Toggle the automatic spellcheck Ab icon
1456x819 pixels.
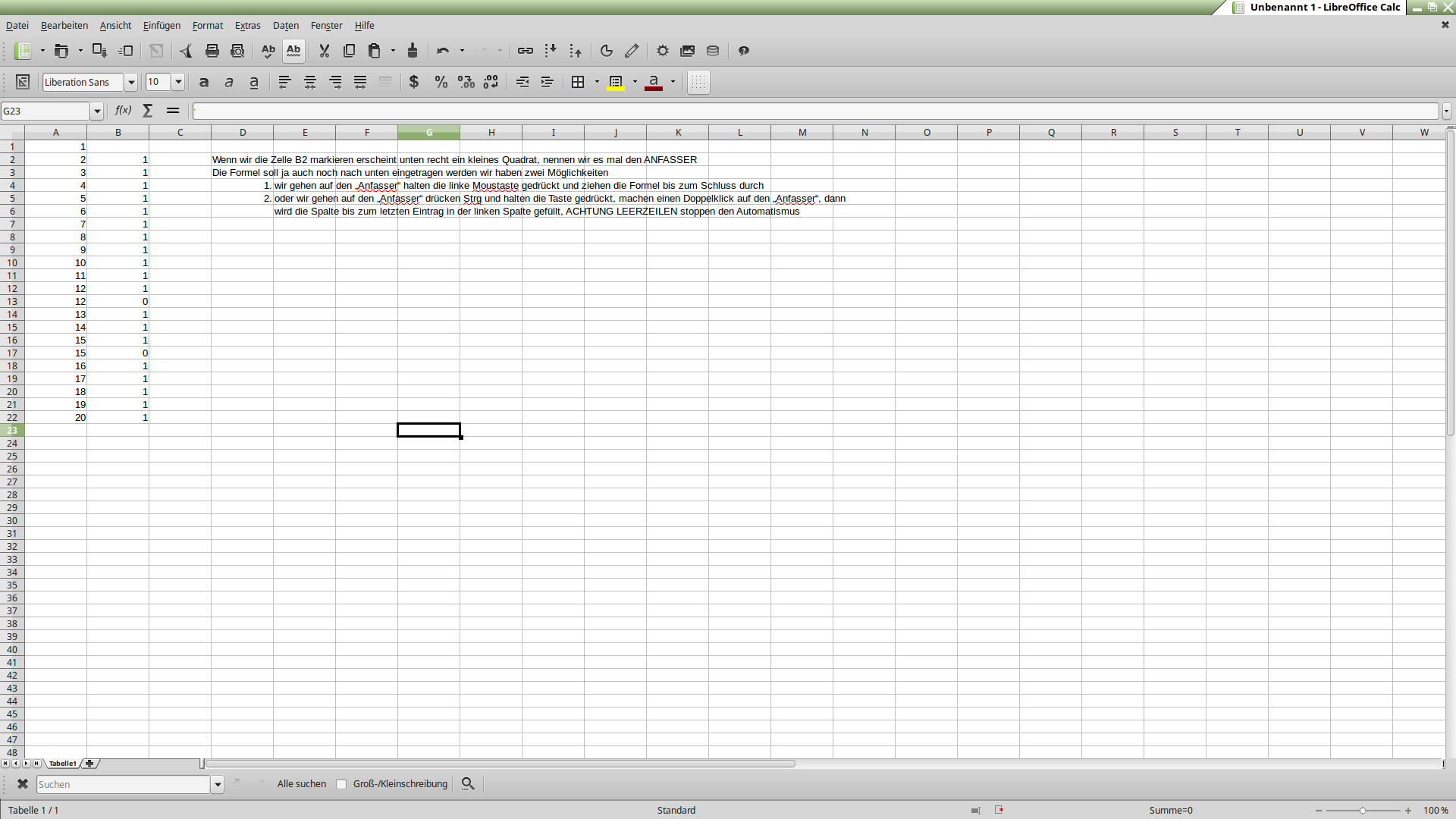(293, 51)
